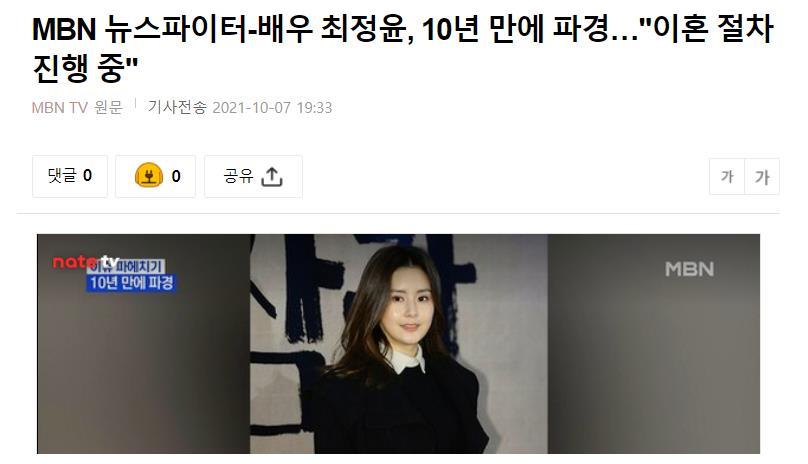This screenshot has height=464, width=808.
Task: Decrease font size with small 가
Action: click(x=727, y=177)
